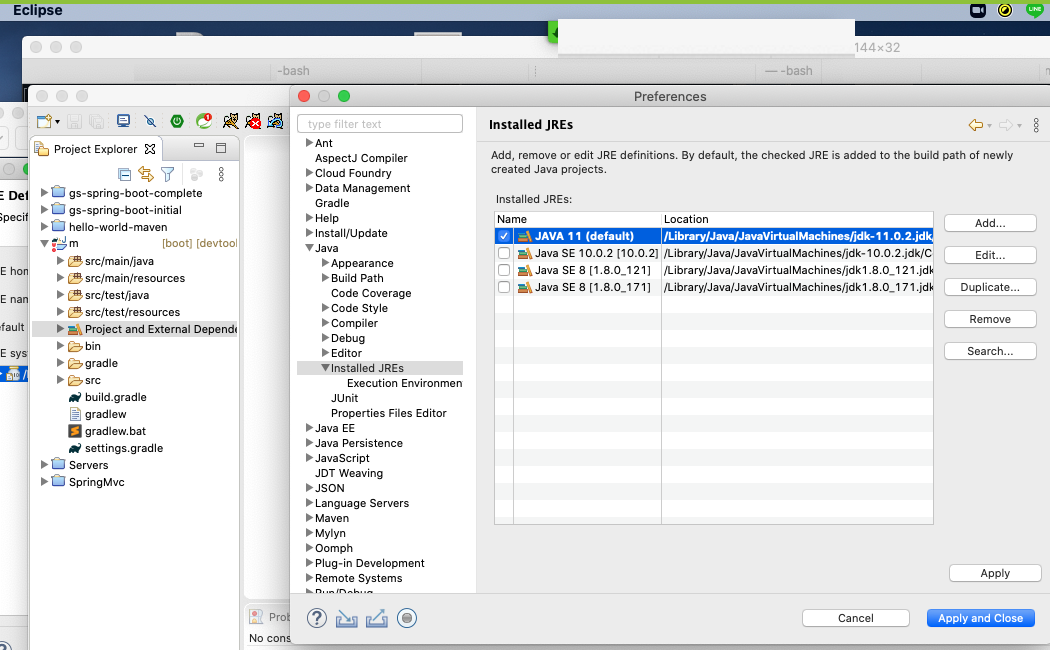Select gradlew.bat file in Project Explorer
Viewport: 1050px width, 650px height.
point(115,431)
